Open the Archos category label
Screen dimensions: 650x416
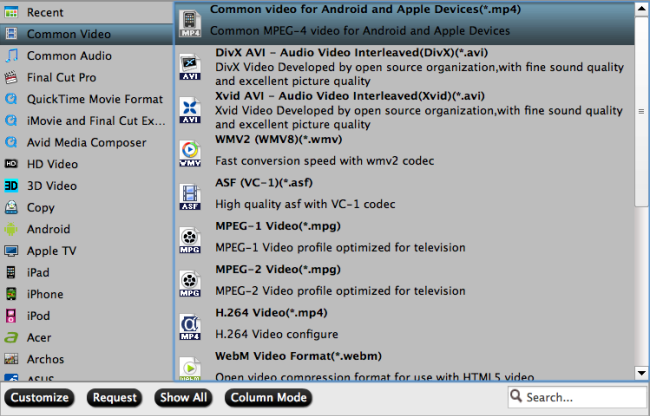click(x=46, y=359)
